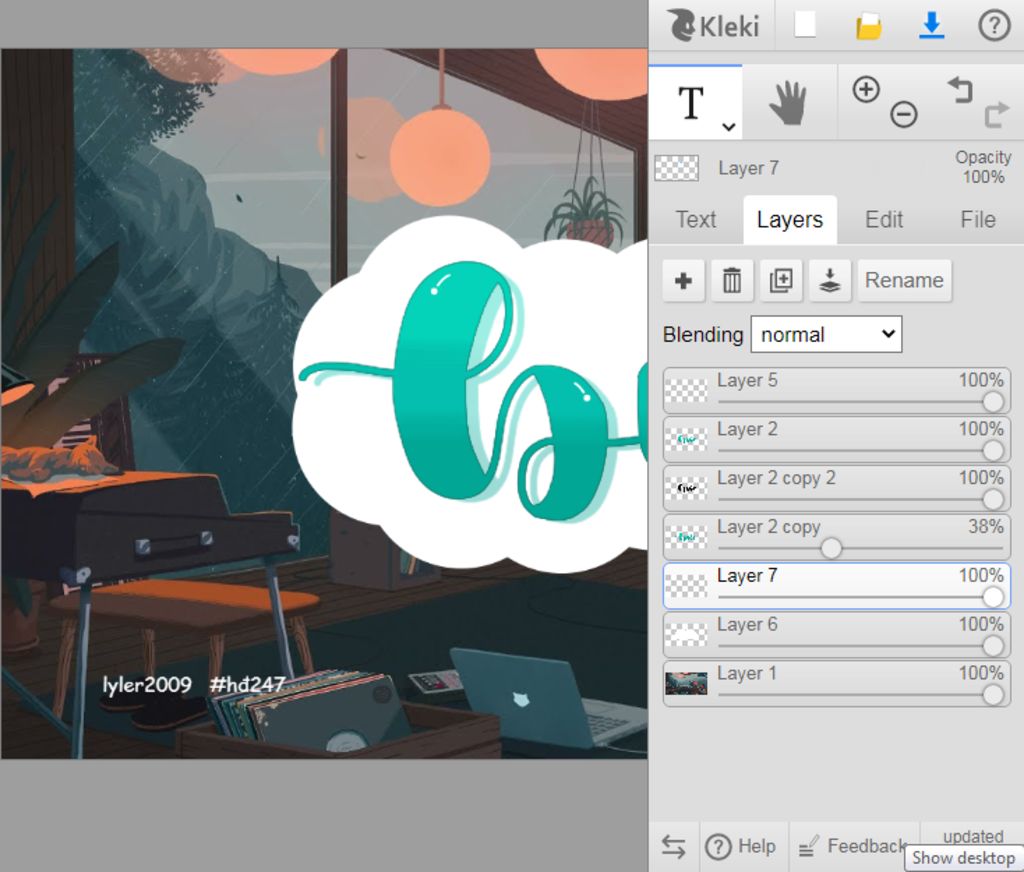Delete the layer using the trash icon
The width and height of the screenshot is (1024, 872).
732,281
